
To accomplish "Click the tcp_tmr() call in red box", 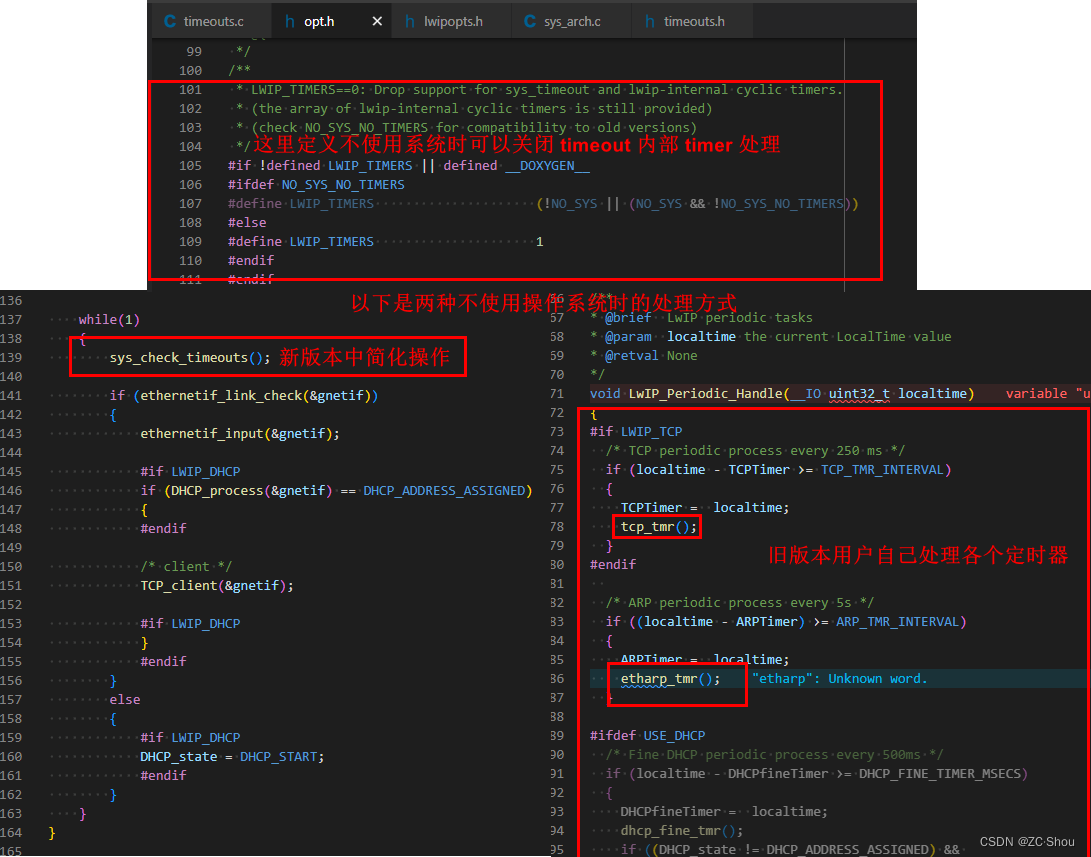I will [656, 526].
